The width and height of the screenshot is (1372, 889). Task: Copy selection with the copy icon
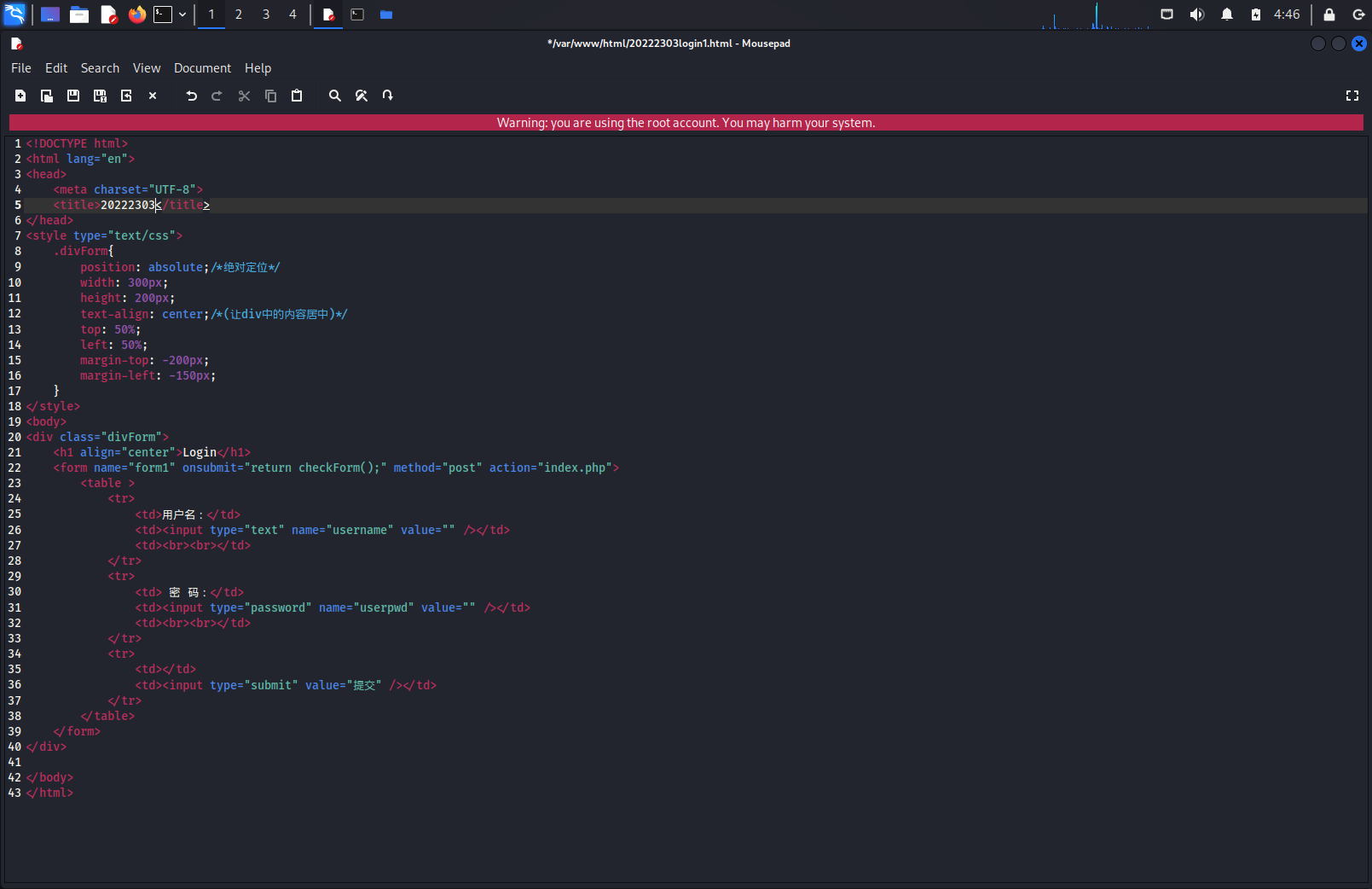click(270, 96)
